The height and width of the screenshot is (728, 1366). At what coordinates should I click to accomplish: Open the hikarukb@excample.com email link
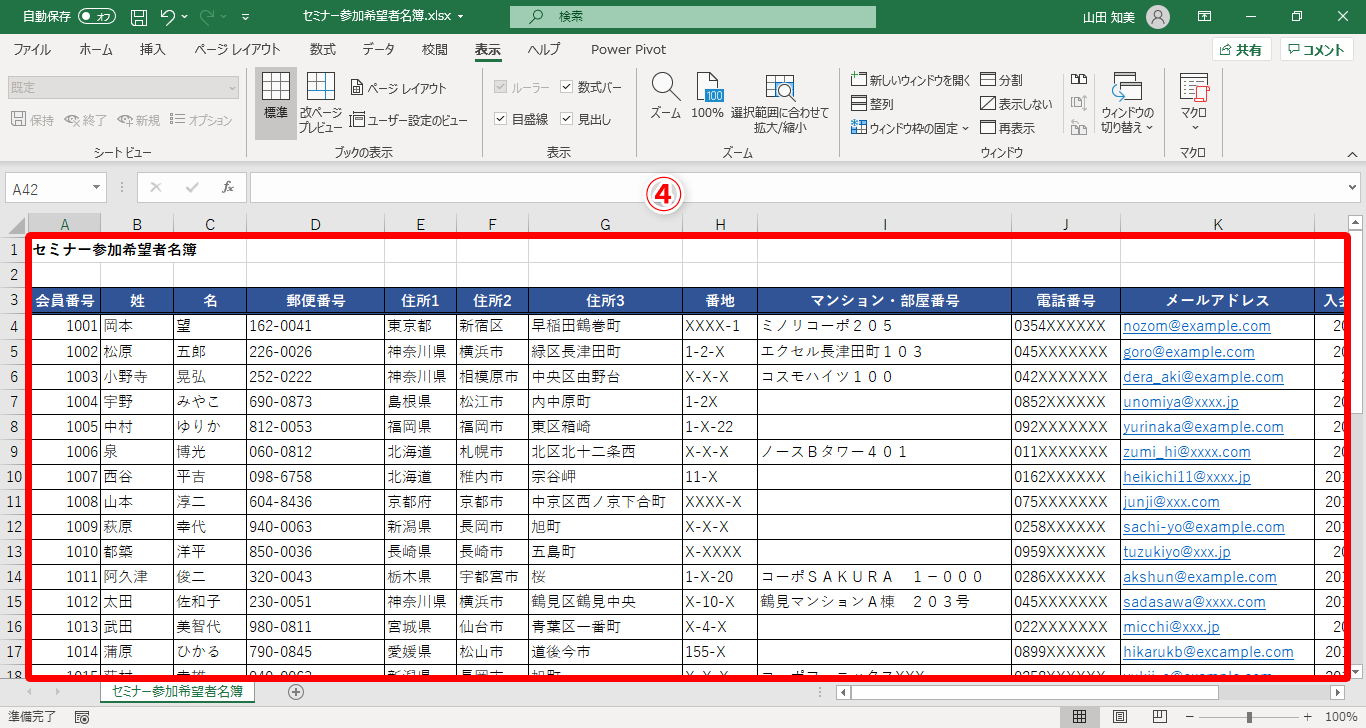click(1208, 652)
